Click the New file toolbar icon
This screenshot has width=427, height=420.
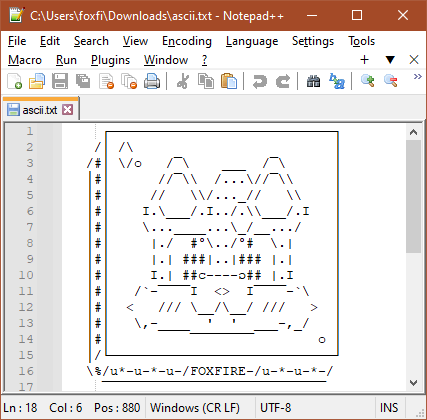point(14,81)
